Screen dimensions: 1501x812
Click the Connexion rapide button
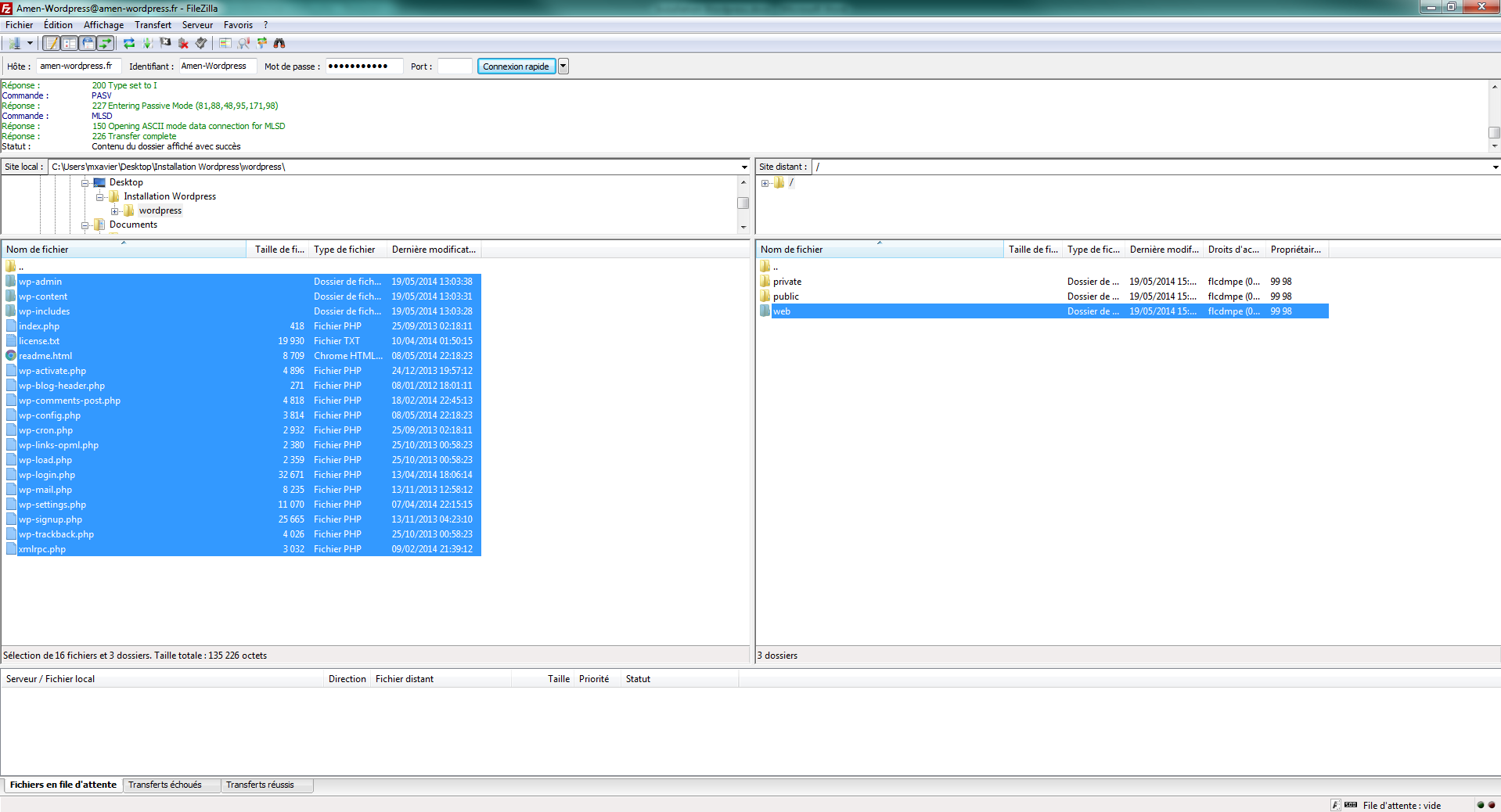(x=517, y=66)
